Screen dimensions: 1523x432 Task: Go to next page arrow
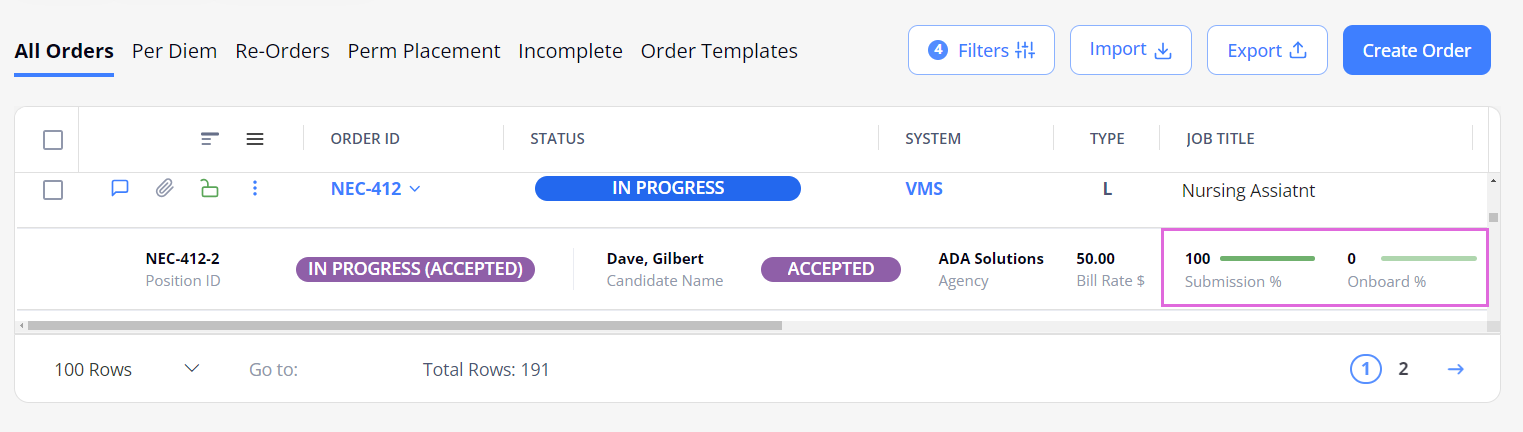(1456, 370)
